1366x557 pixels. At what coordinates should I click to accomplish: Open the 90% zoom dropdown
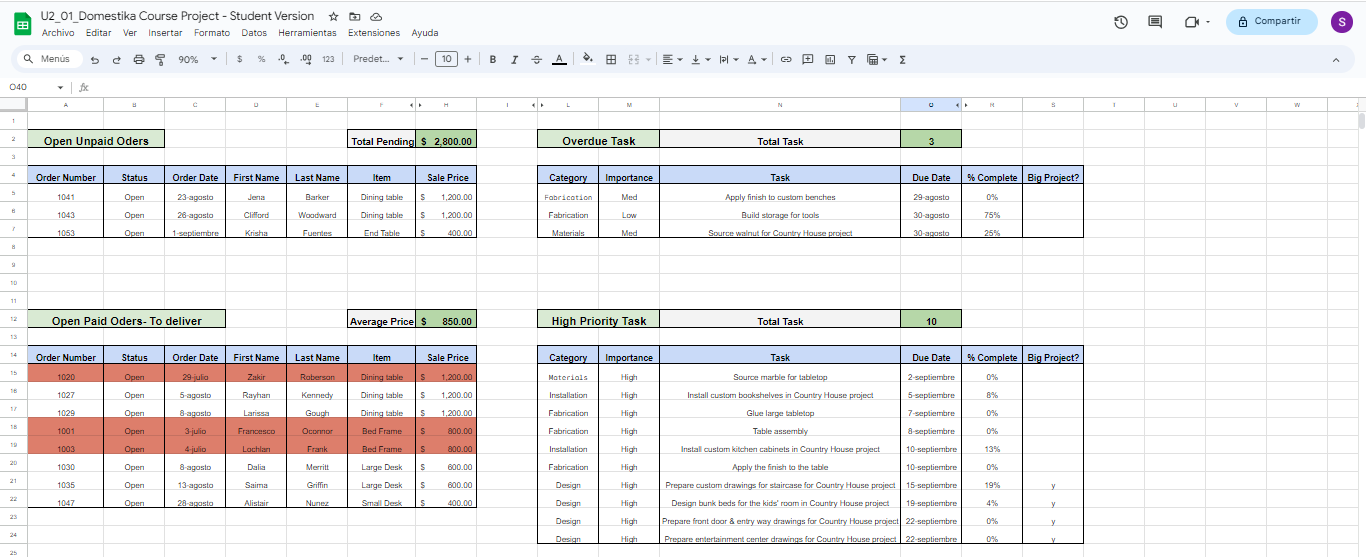(197, 60)
